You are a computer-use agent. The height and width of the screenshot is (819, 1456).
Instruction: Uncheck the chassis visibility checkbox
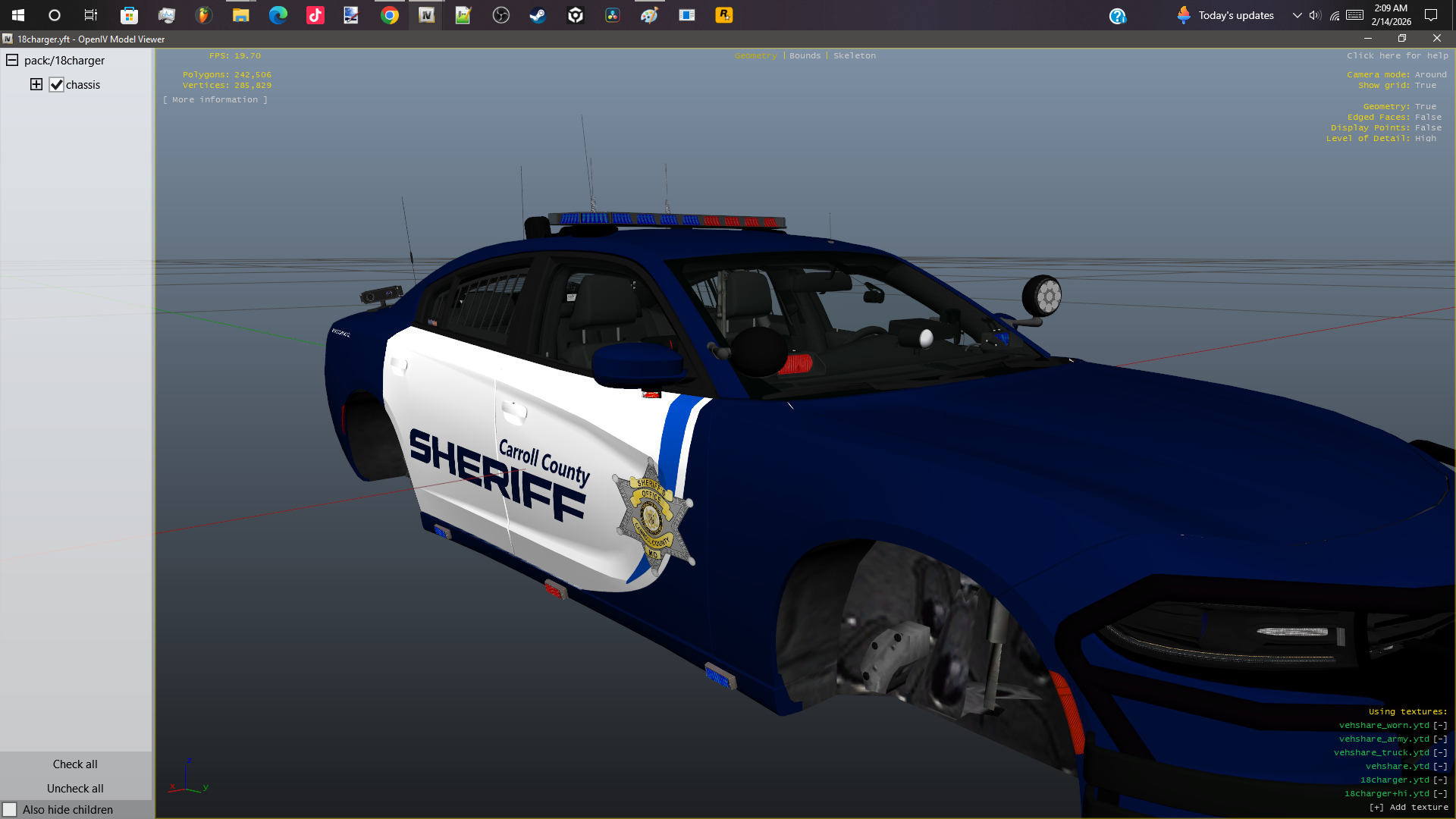(x=56, y=85)
